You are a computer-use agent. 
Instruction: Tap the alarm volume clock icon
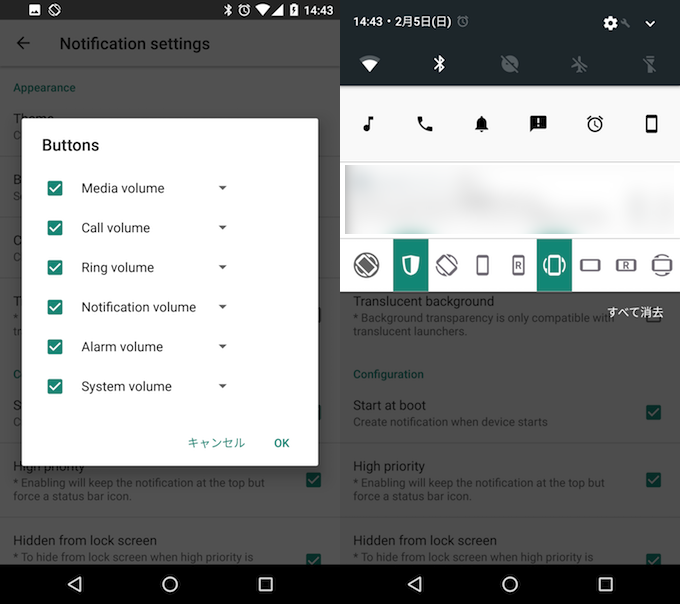pos(595,124)
